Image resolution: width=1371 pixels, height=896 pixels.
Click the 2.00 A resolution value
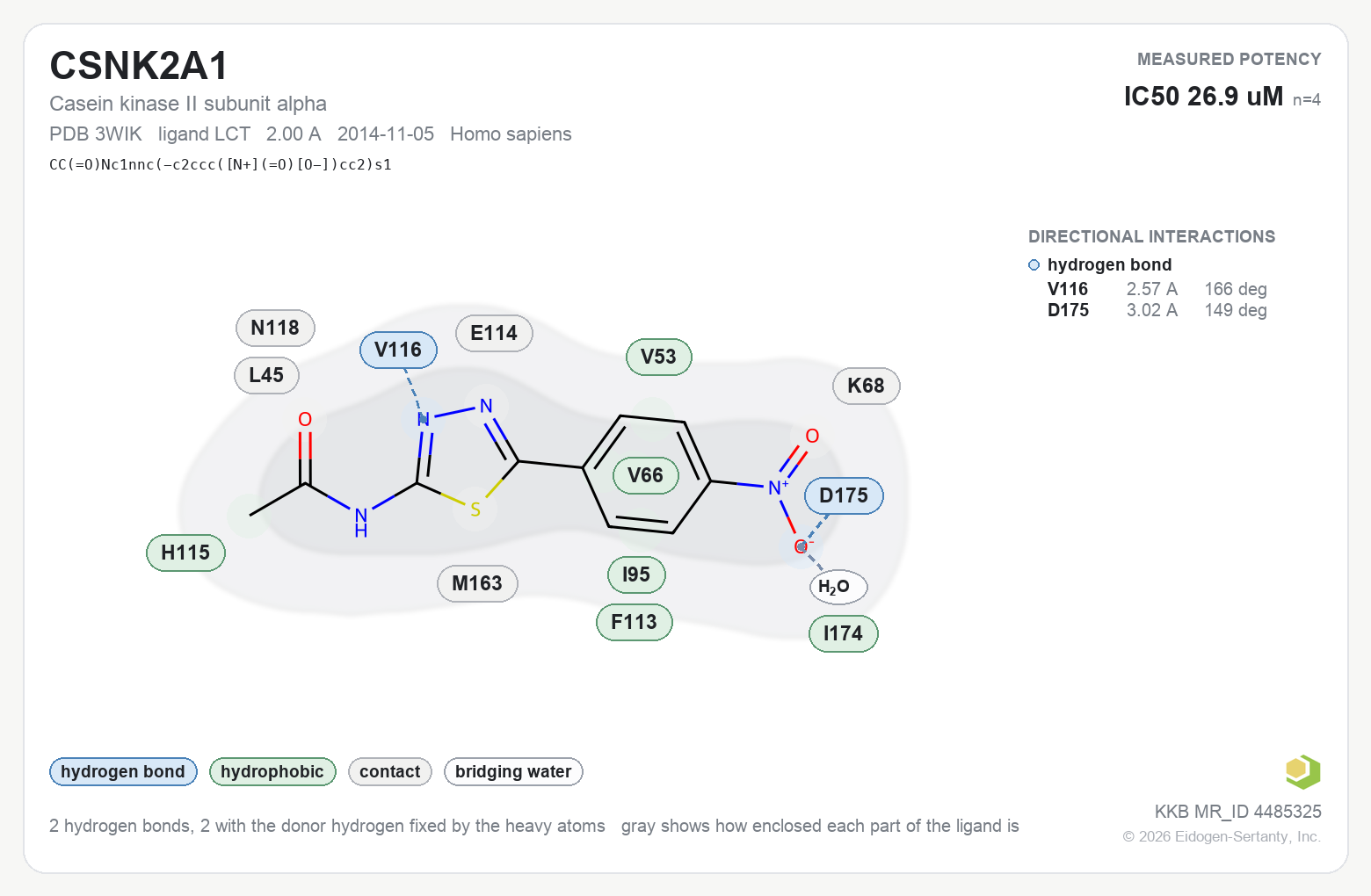(294, 134)
